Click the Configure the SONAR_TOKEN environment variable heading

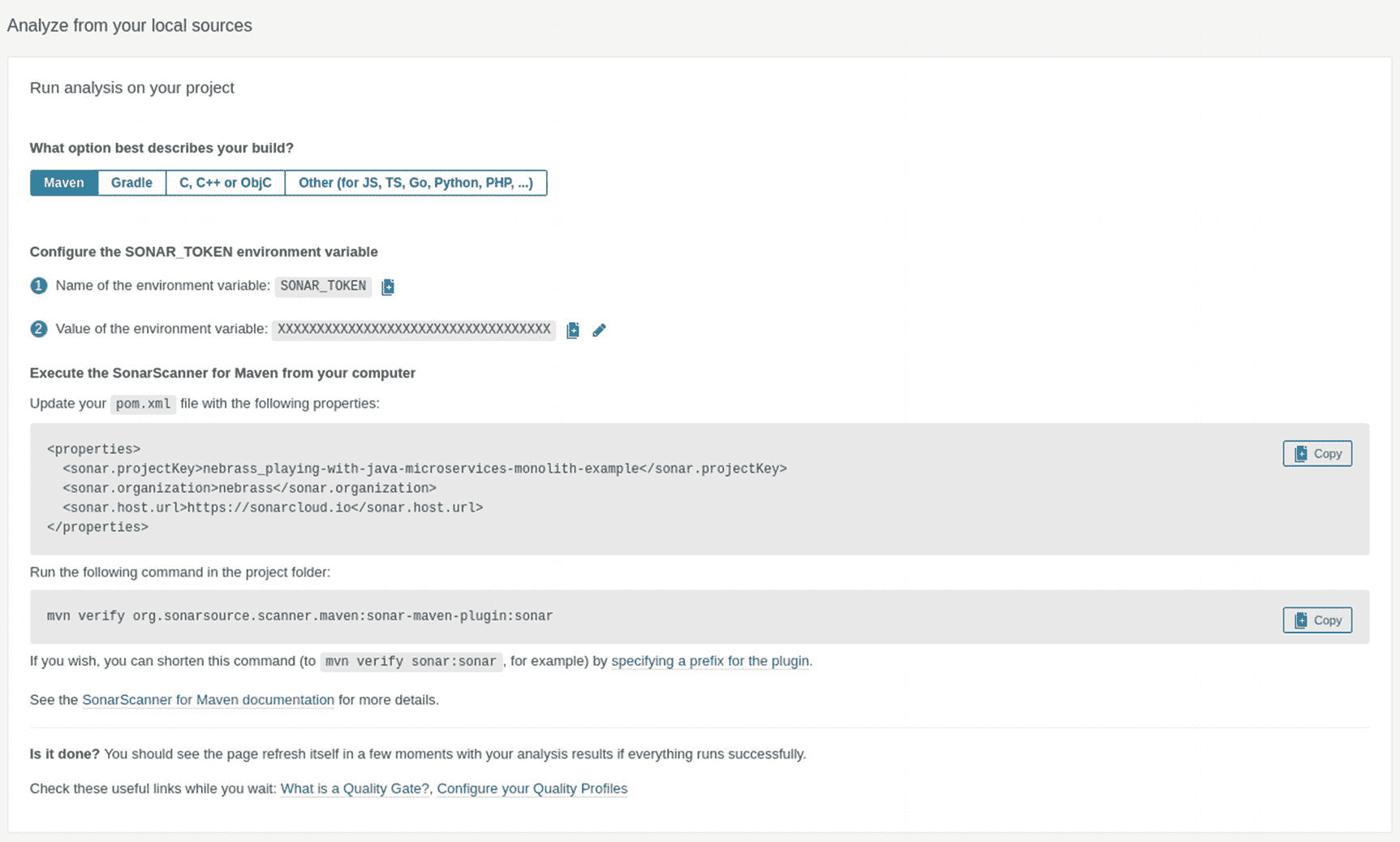tap(204, 252)
